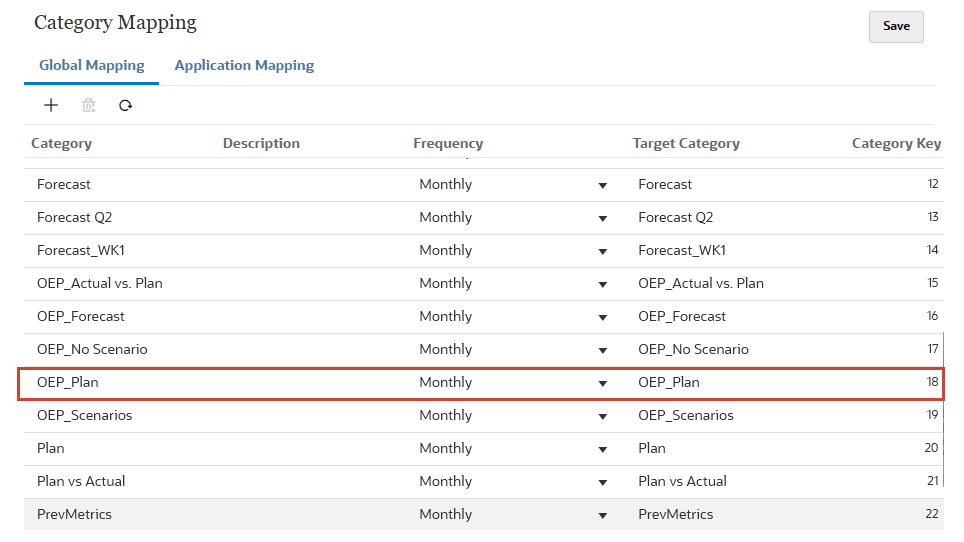Click OEP_Actual vs. Plan target category
The image size is (964, 542).
(700, 283)
